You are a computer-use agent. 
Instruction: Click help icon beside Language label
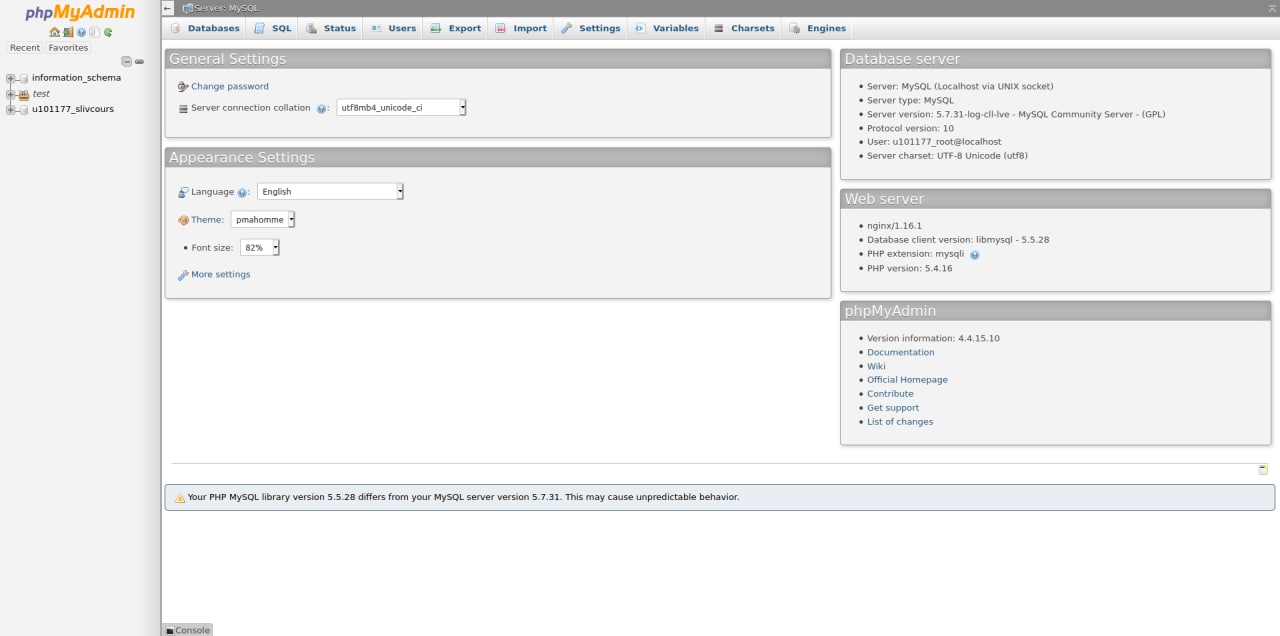pos(243,192)
